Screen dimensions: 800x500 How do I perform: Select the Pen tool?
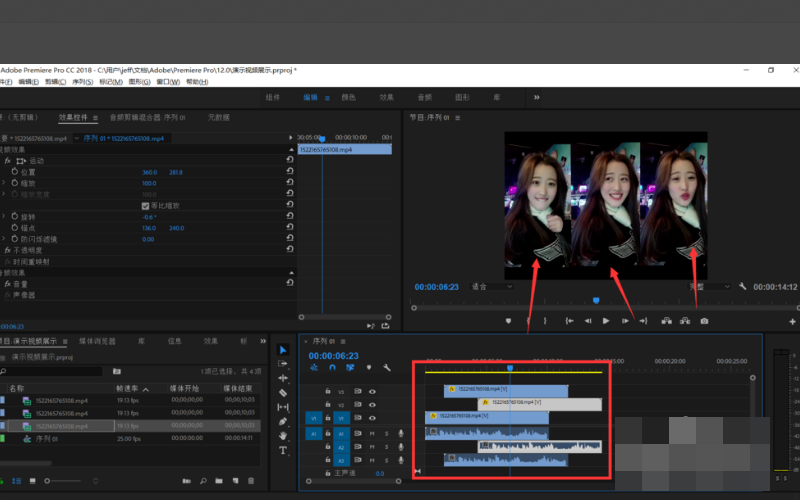click(283, 421)
